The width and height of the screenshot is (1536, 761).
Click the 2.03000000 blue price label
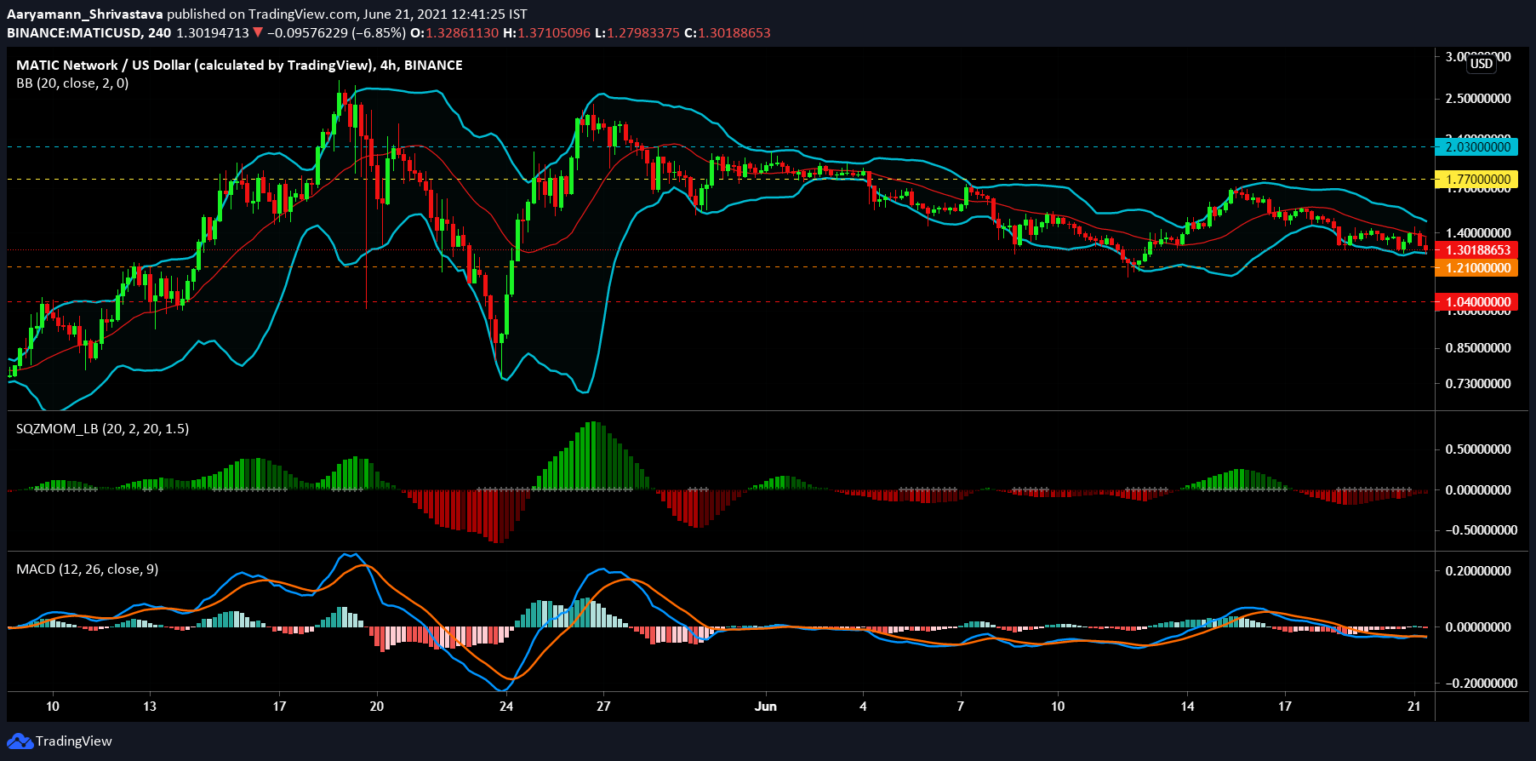click(1477, 146)
